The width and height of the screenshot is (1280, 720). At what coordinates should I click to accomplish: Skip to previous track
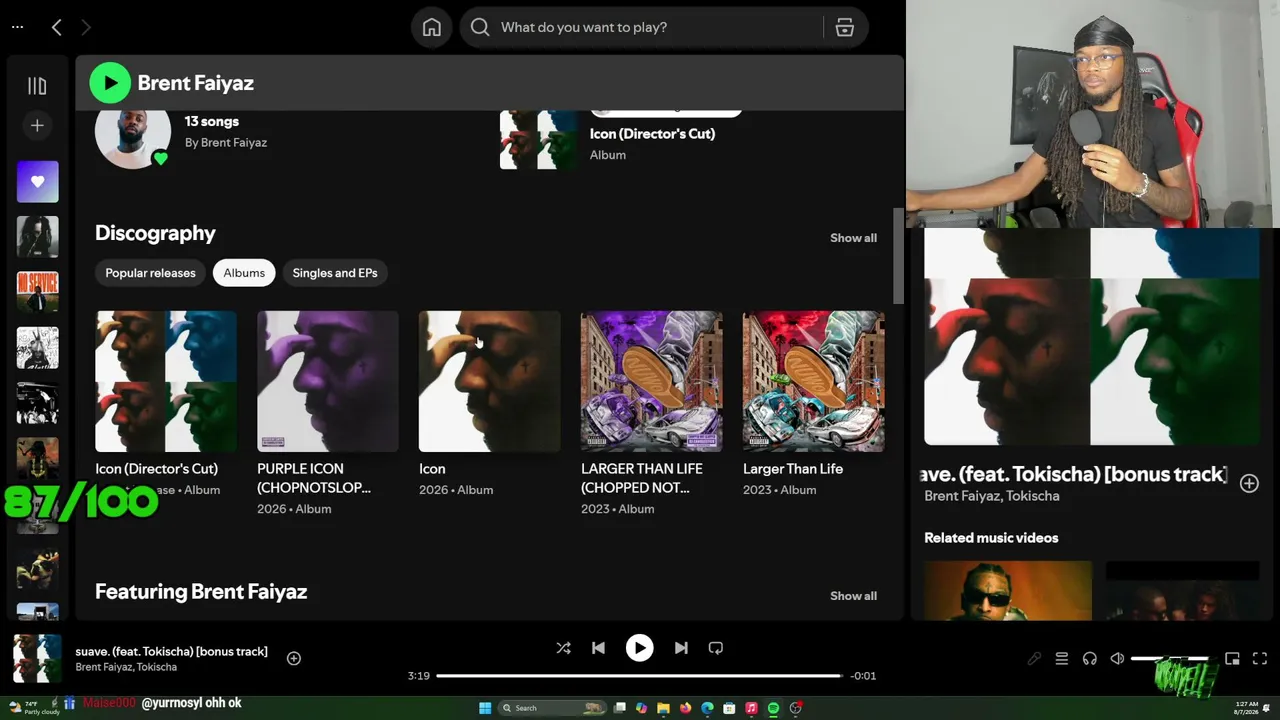pyautogui.click(x=598, y=648)
